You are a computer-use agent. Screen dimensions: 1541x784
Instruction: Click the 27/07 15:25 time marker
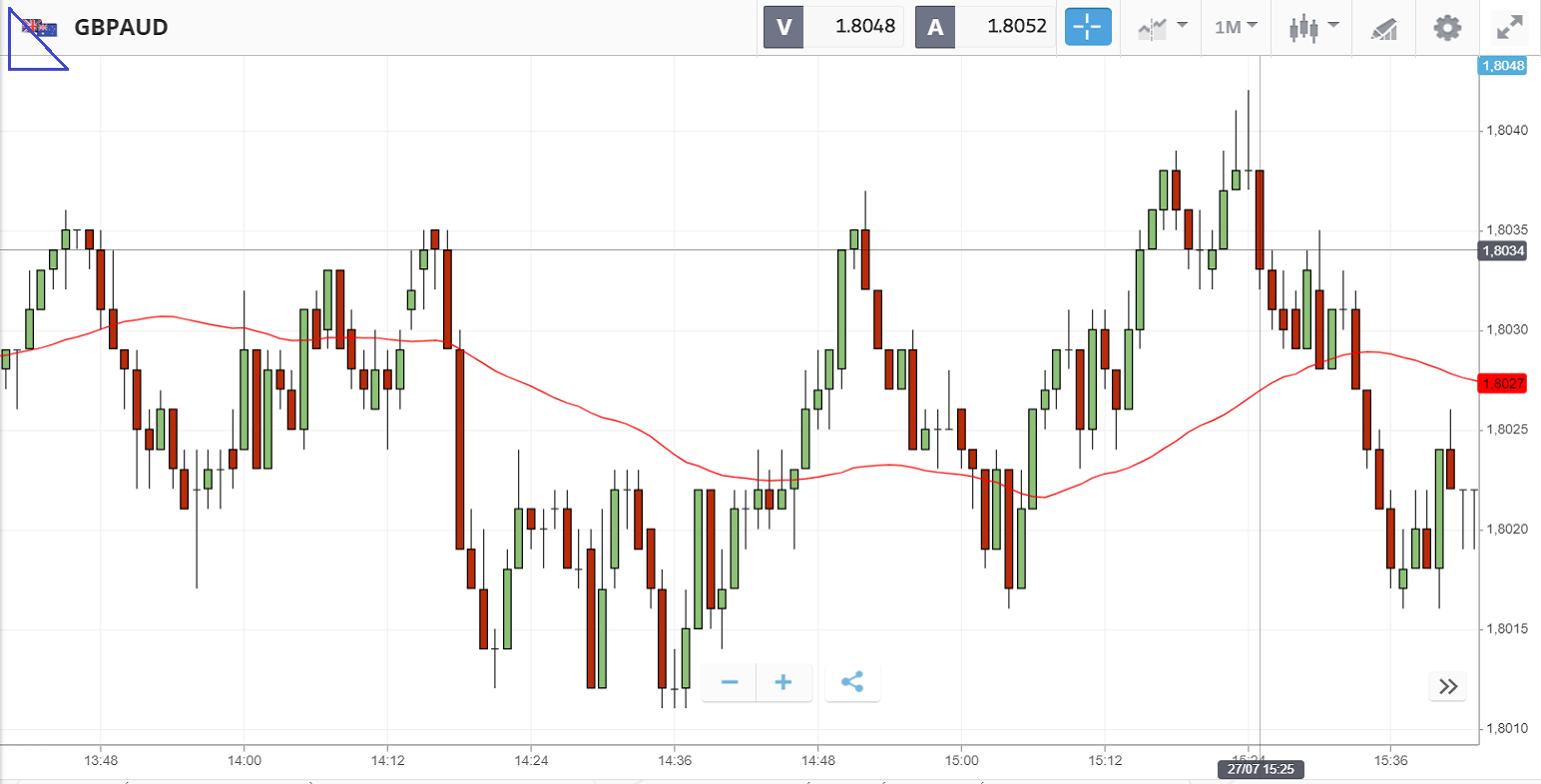[x=1261, y=769]
